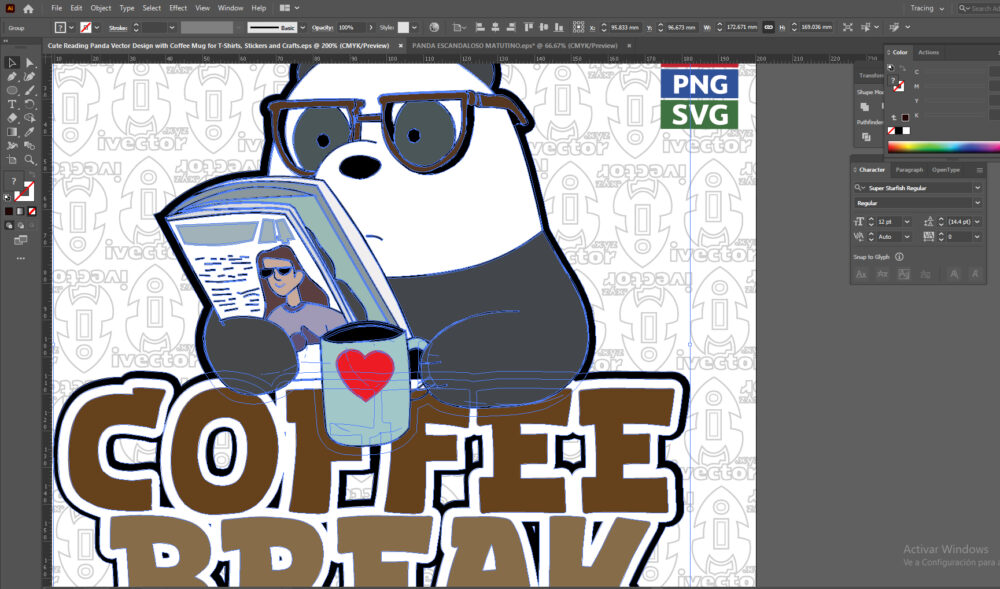The width and height of the screenshot is (1000, 589).
Task: Select the Shape Builder tool
Action: click(29, 118)
